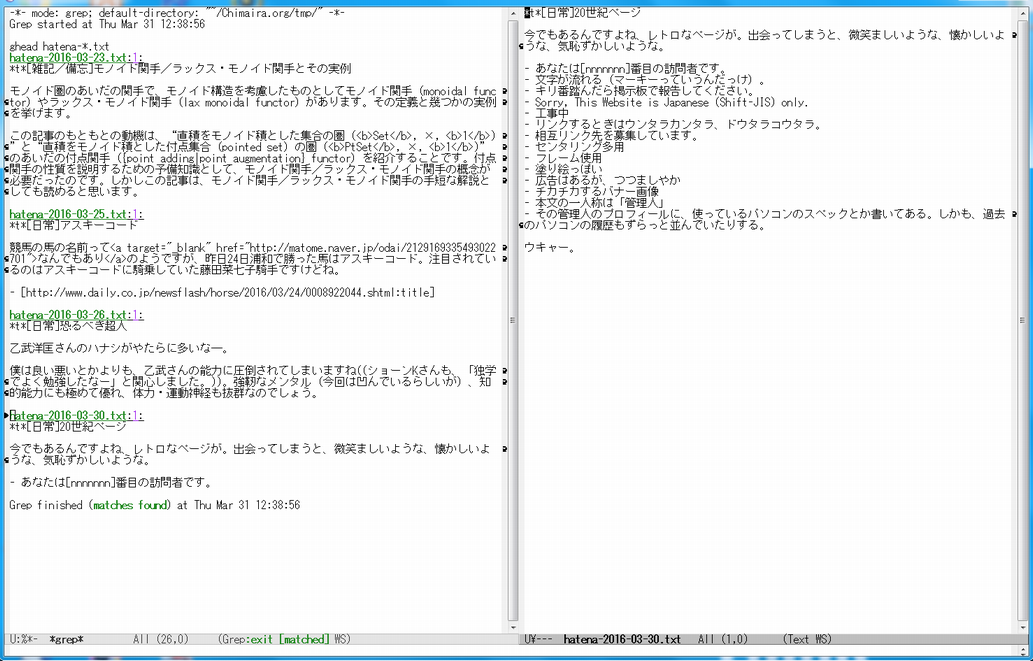Toggle the WS minor mode in left mode line

pyautogui.click(x=341, y=639)
